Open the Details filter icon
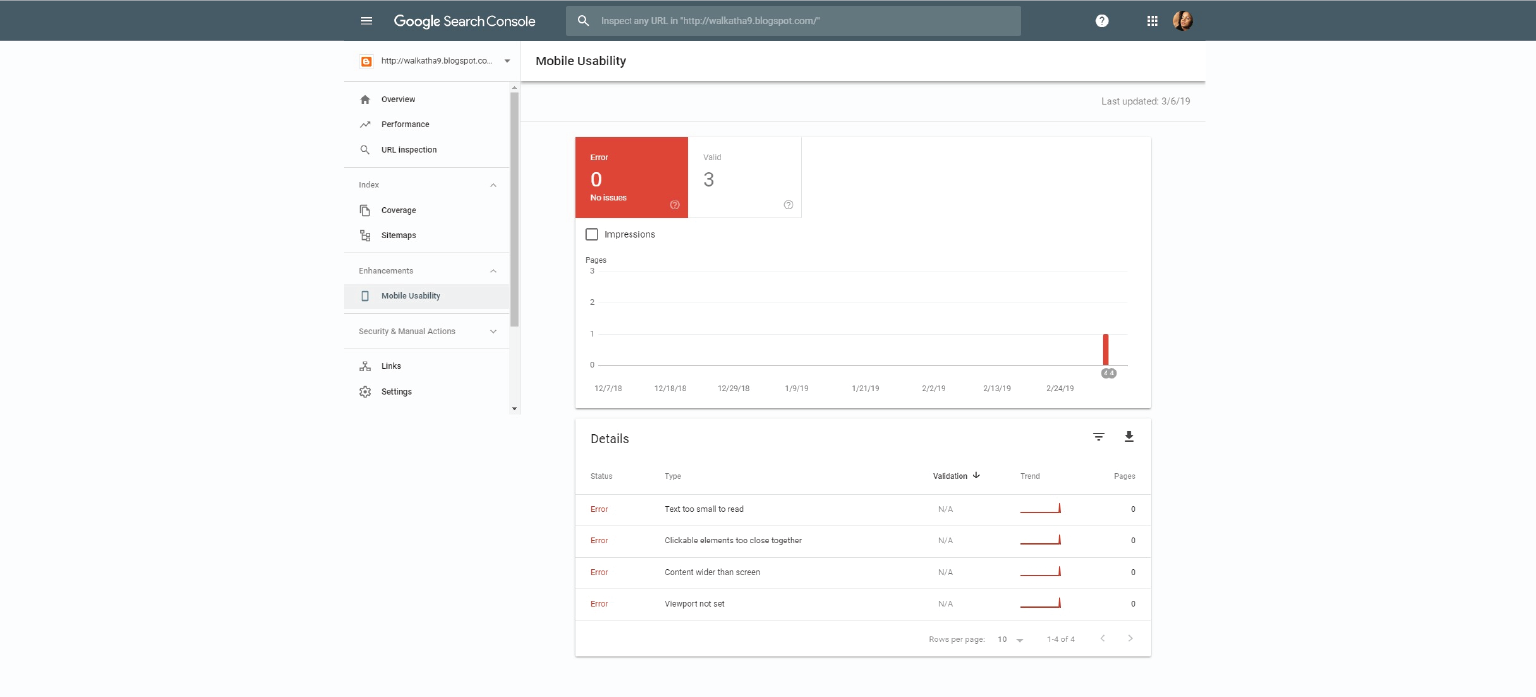The image size is (1536, 697). coord(1099,437)
